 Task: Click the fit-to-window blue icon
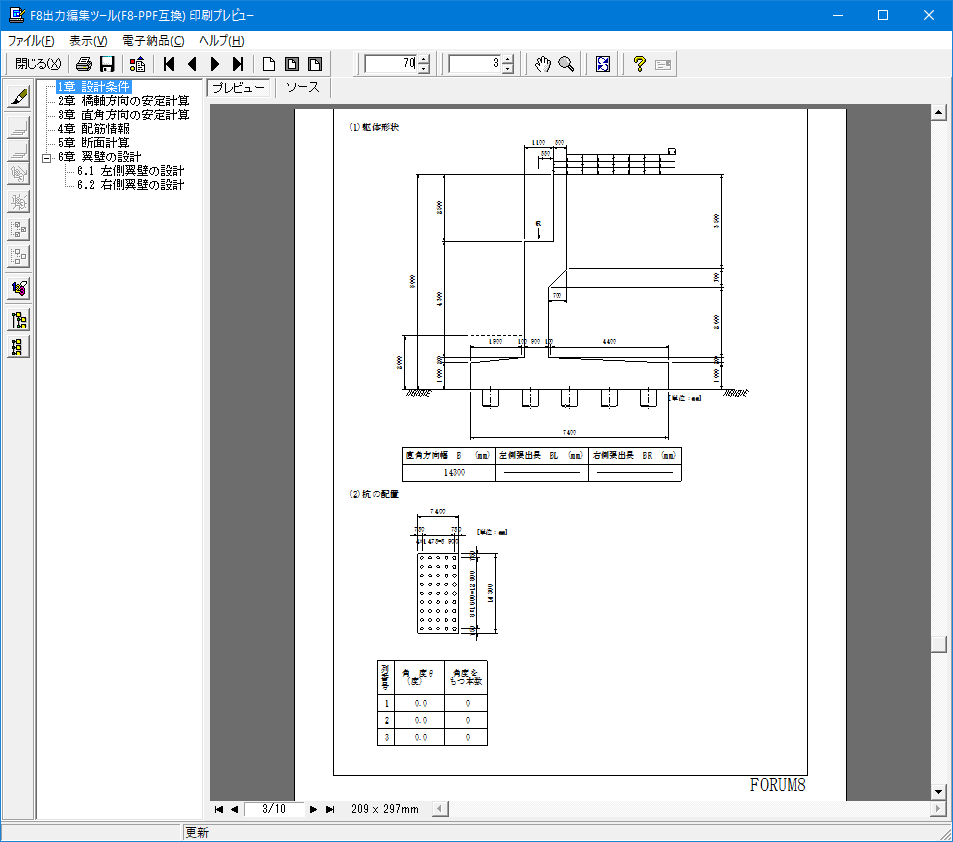[603, 64]
